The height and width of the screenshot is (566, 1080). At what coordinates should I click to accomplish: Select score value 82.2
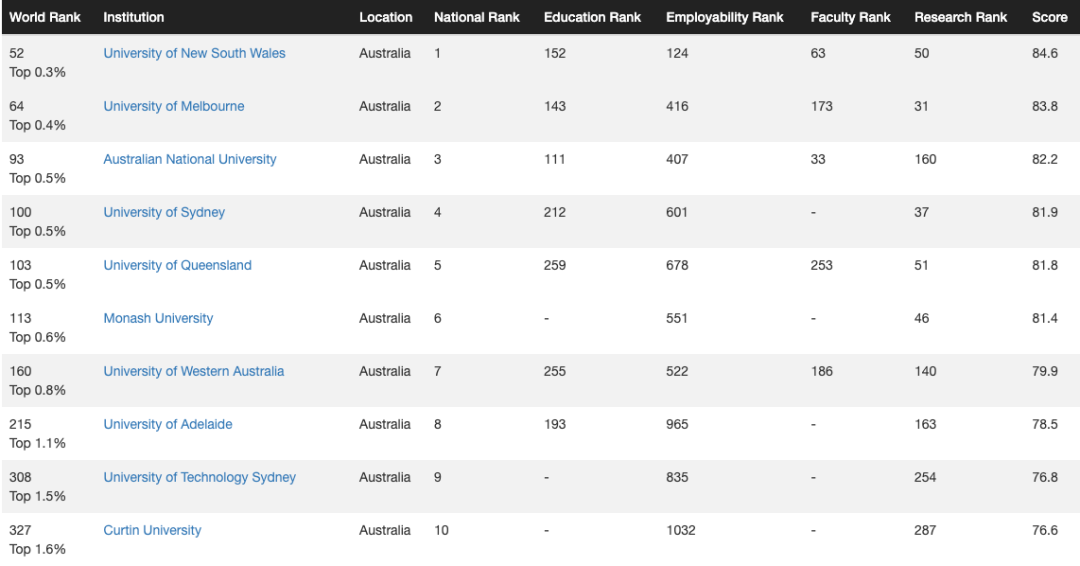coord(1045,159)
